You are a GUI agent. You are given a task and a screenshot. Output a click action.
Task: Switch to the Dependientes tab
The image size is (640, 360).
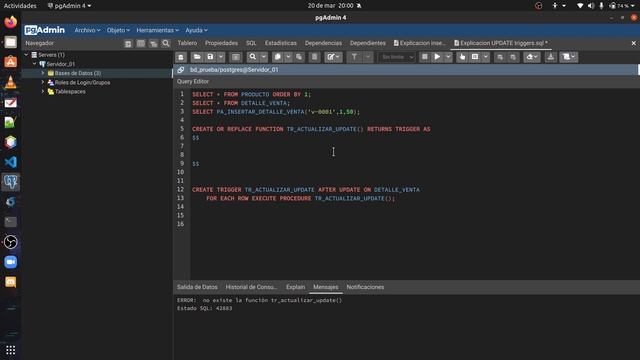(x=368, y=43)
